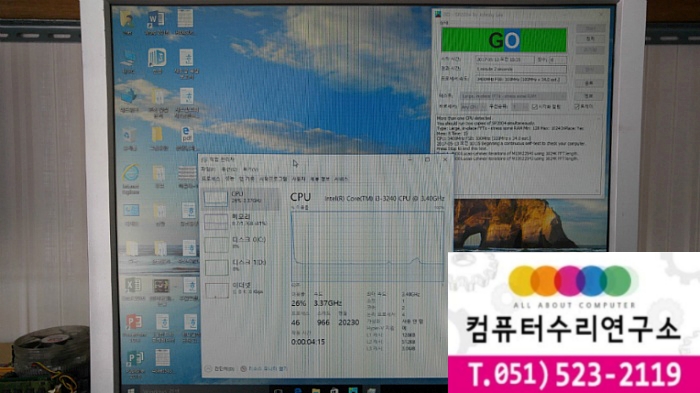Screen dimensions: 700x393
Task: Click the green GO status banner in SP2004
Action: click(x=504, y=40)
